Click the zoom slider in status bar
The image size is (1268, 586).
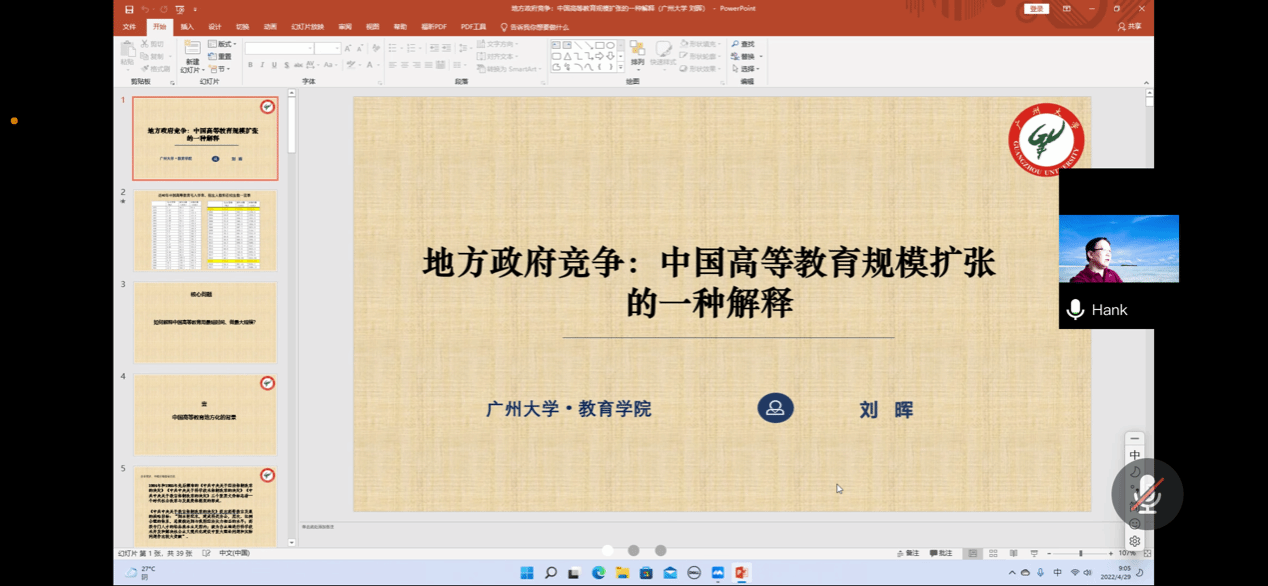1080,553
